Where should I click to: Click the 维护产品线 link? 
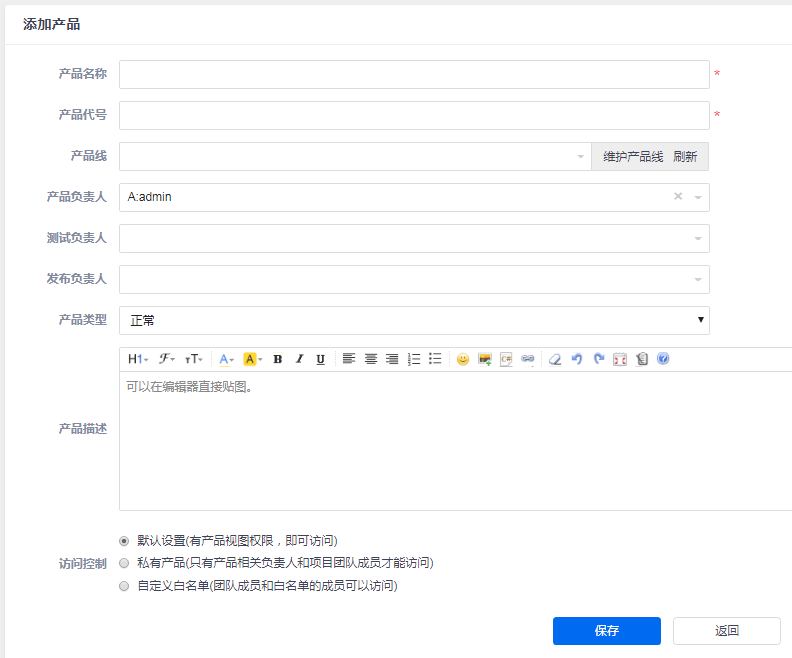pos(633,157)
